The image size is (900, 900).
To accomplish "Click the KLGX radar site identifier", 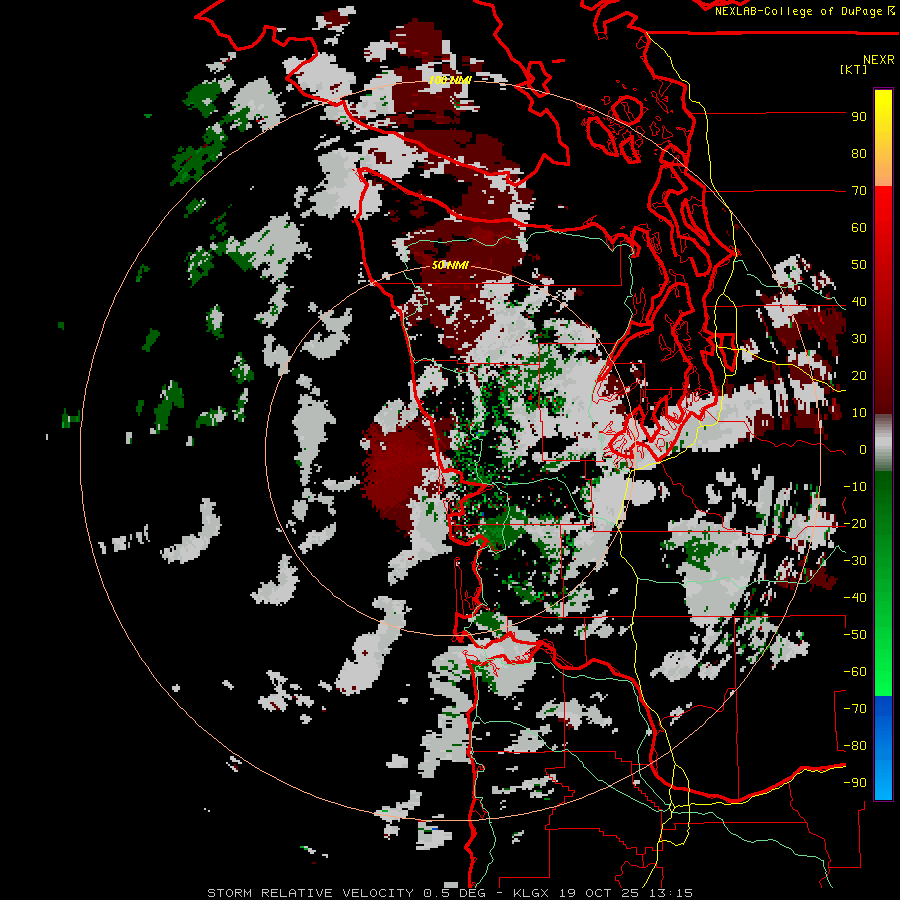I will pyautogui.click(x=532, y=893).
